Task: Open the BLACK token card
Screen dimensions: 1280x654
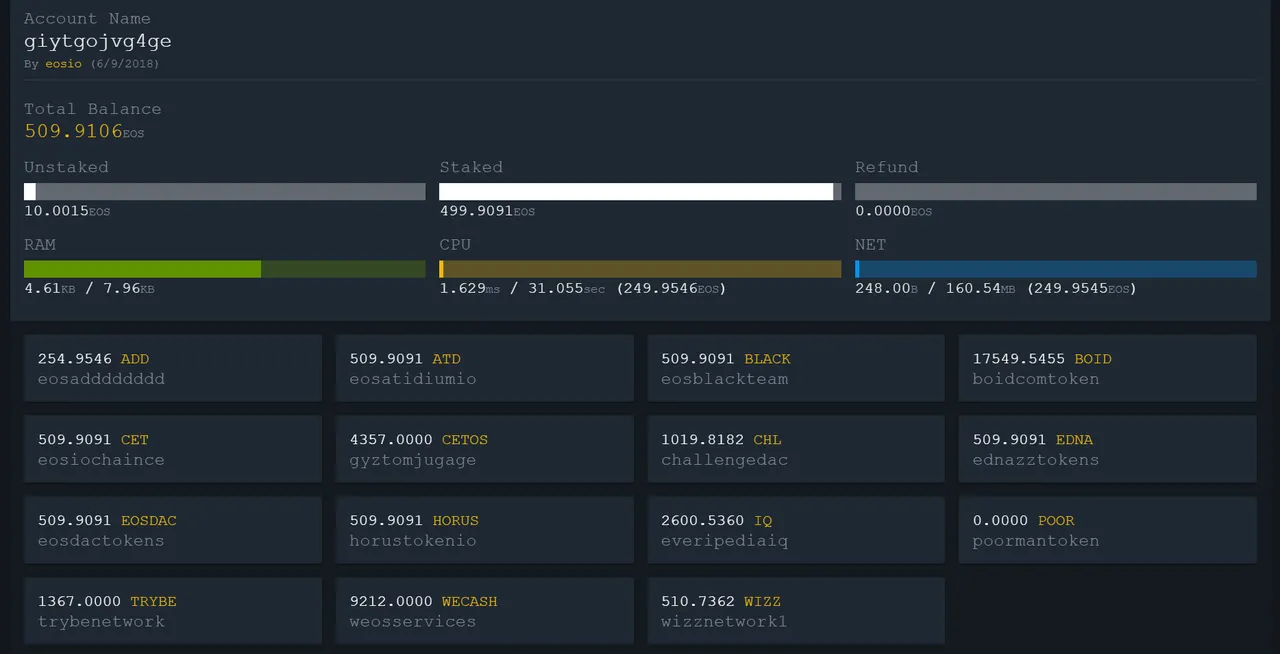Action: (x=796, y=368)
